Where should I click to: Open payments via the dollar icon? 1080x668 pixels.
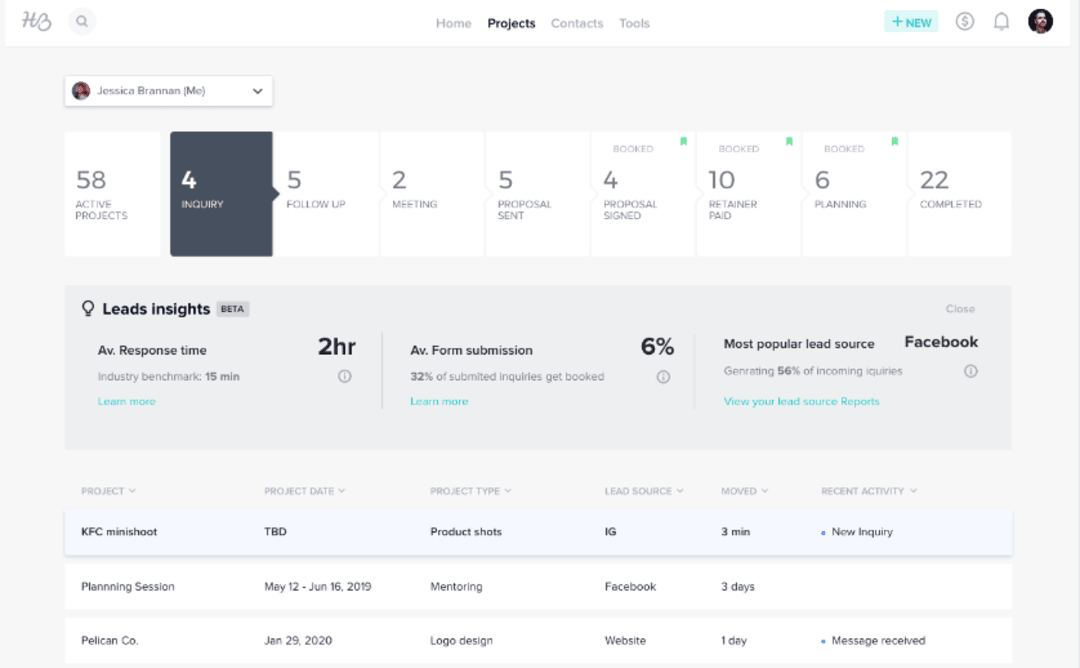click(x=964, y=20)
